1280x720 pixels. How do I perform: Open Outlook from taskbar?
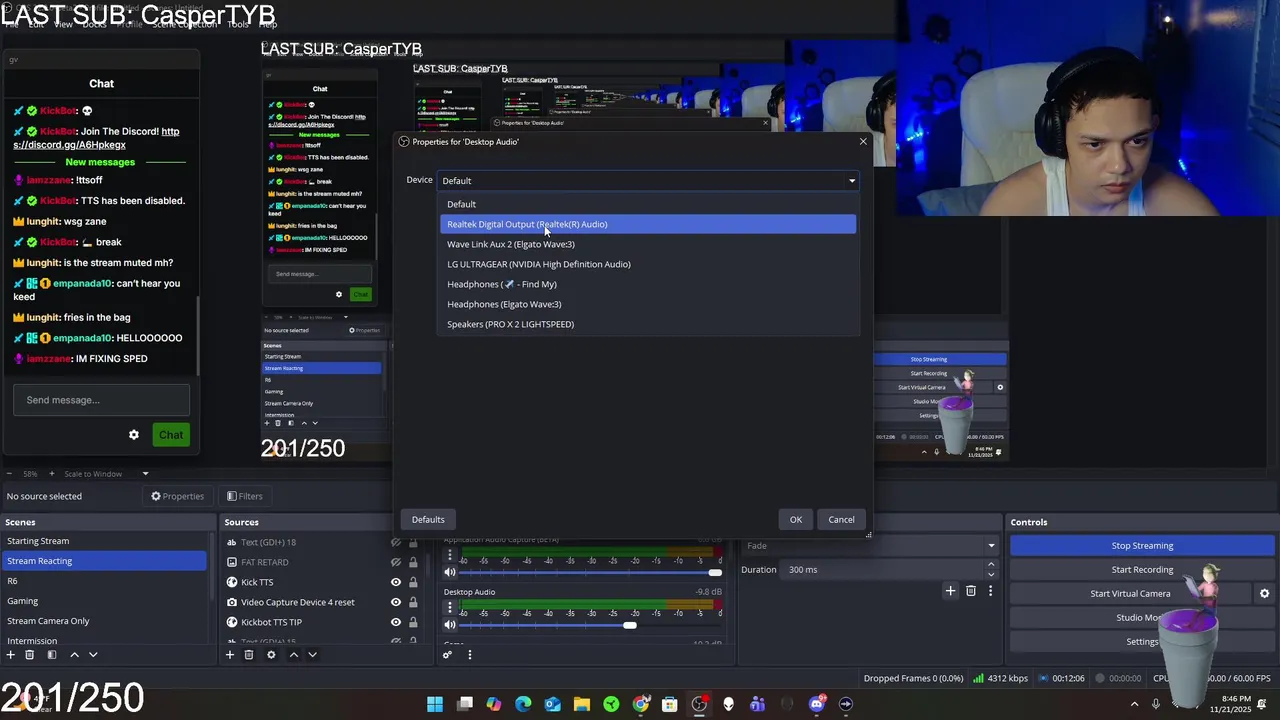click(x=553, y=704)
